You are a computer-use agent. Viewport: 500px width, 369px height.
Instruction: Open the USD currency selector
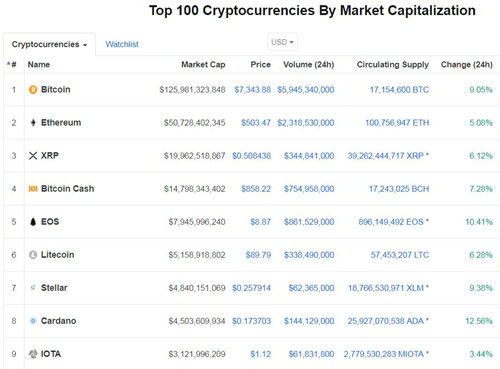(x=282, y=42)
